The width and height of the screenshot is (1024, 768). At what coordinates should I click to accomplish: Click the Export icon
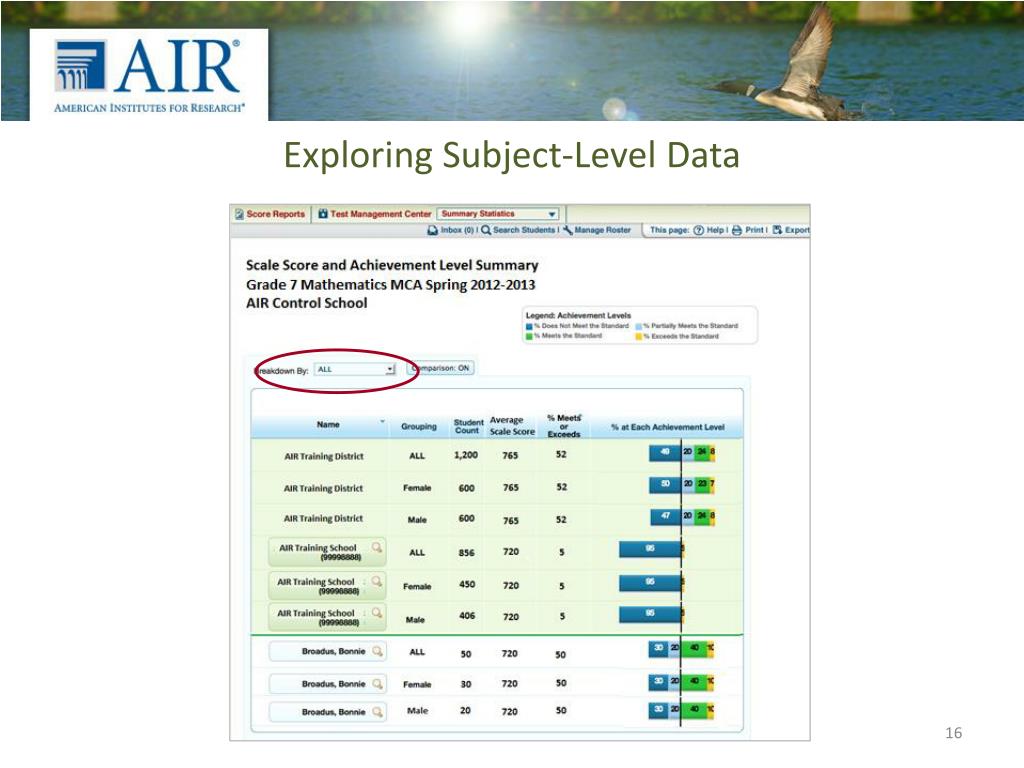coord(777,230)
